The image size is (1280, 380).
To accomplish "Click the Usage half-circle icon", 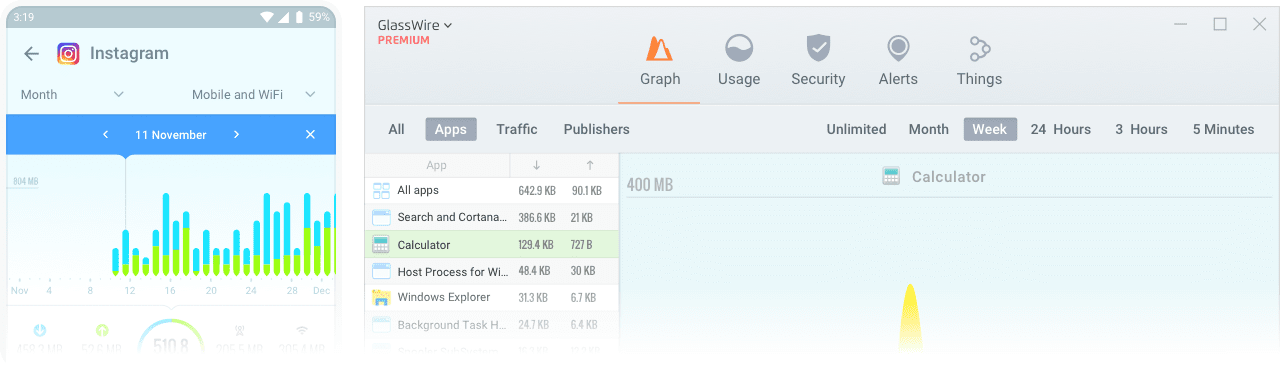I will [x=739, y=48].
